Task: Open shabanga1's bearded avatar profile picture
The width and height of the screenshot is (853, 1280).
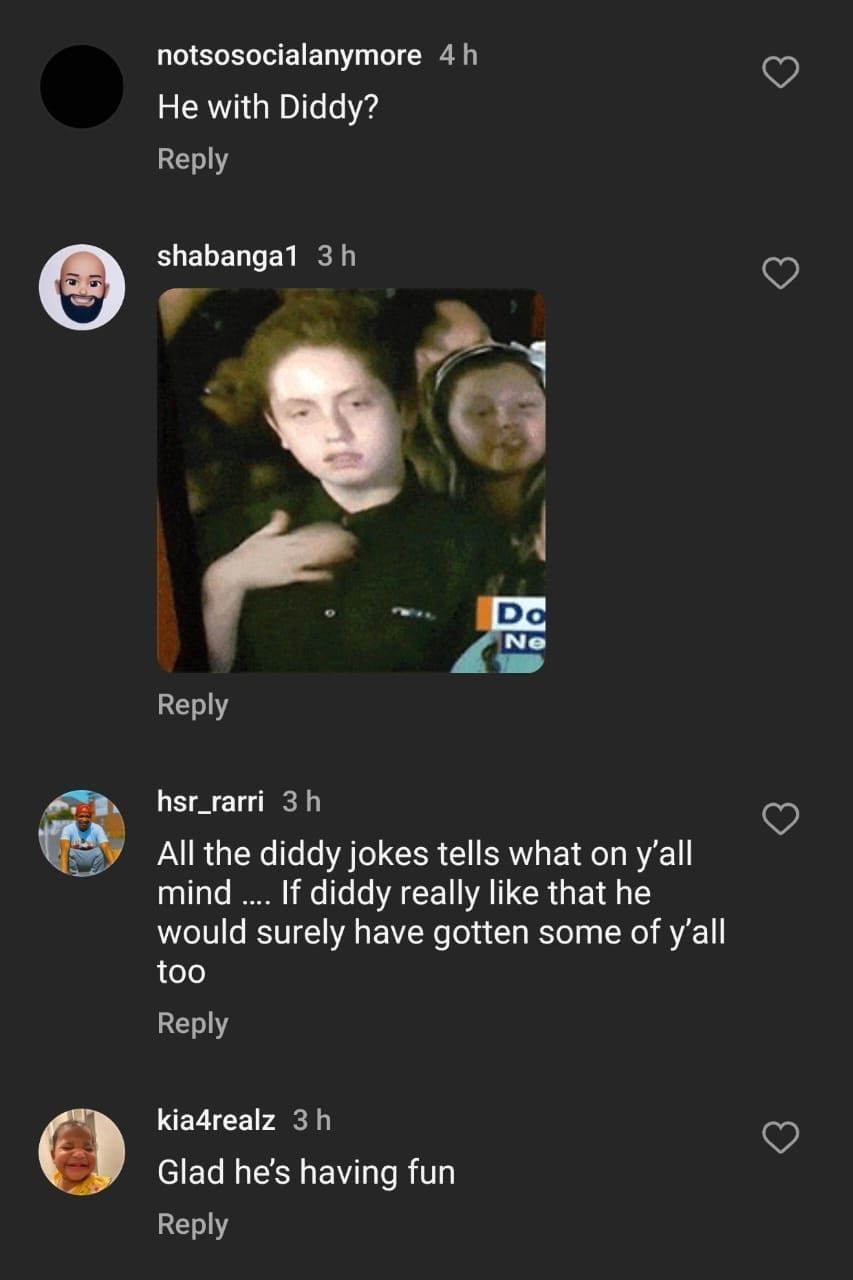Action: pyautogui.click(x=82, y=287)
